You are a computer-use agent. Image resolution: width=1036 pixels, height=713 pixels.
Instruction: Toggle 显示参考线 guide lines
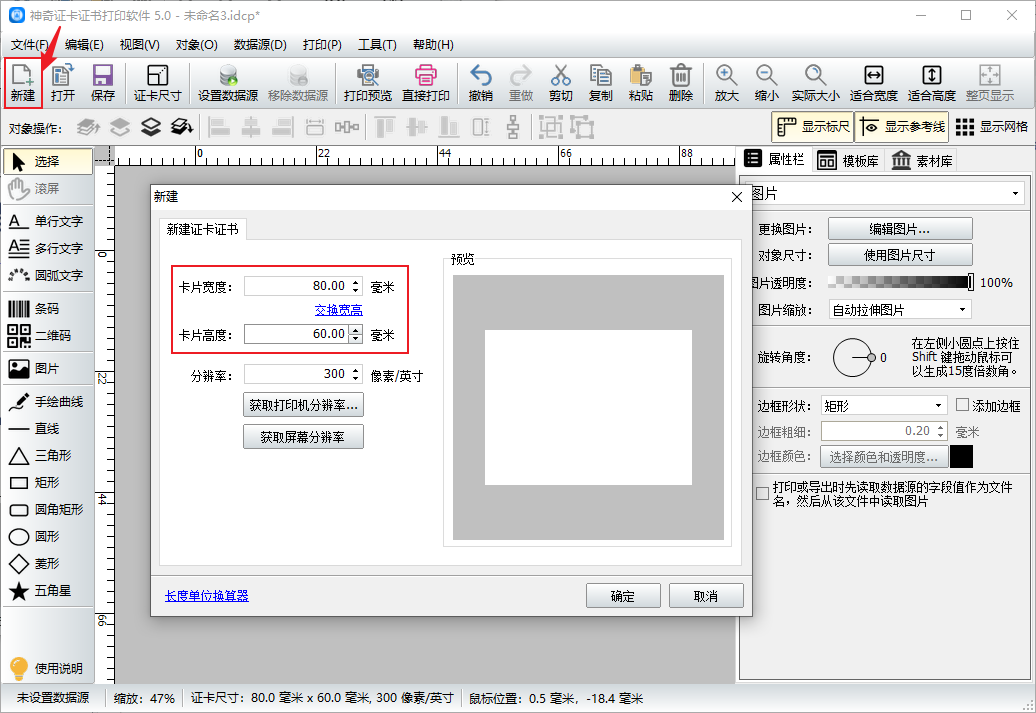click(x=901, y=127)
